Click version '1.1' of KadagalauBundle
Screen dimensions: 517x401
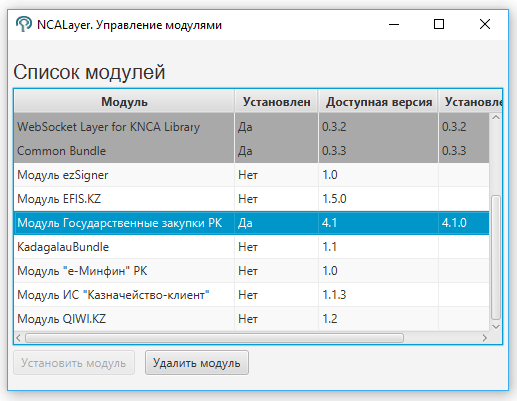click(x=329, y=247)
